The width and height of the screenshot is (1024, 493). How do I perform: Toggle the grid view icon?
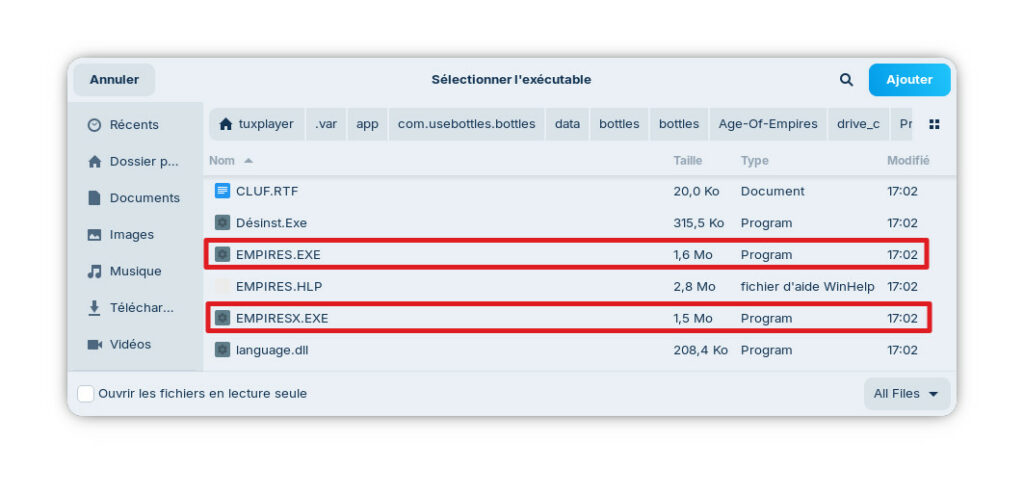934,125
